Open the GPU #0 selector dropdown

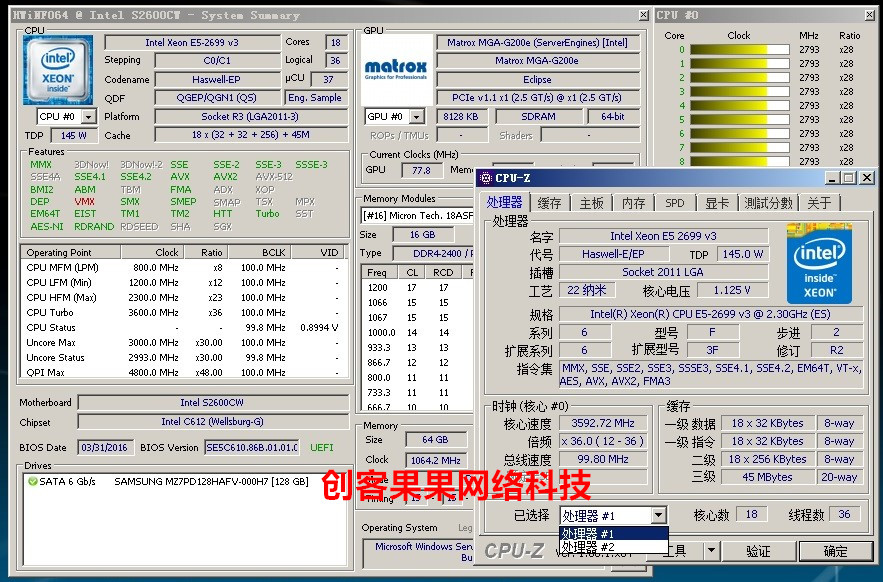(416, 117)
